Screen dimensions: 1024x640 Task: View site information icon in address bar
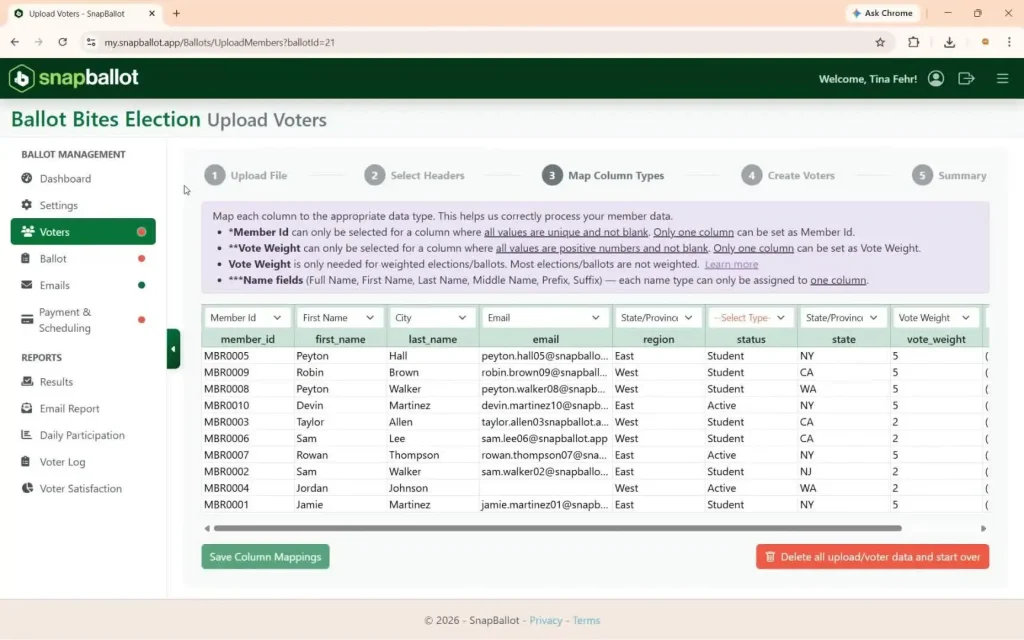click(x=91, y=42)
